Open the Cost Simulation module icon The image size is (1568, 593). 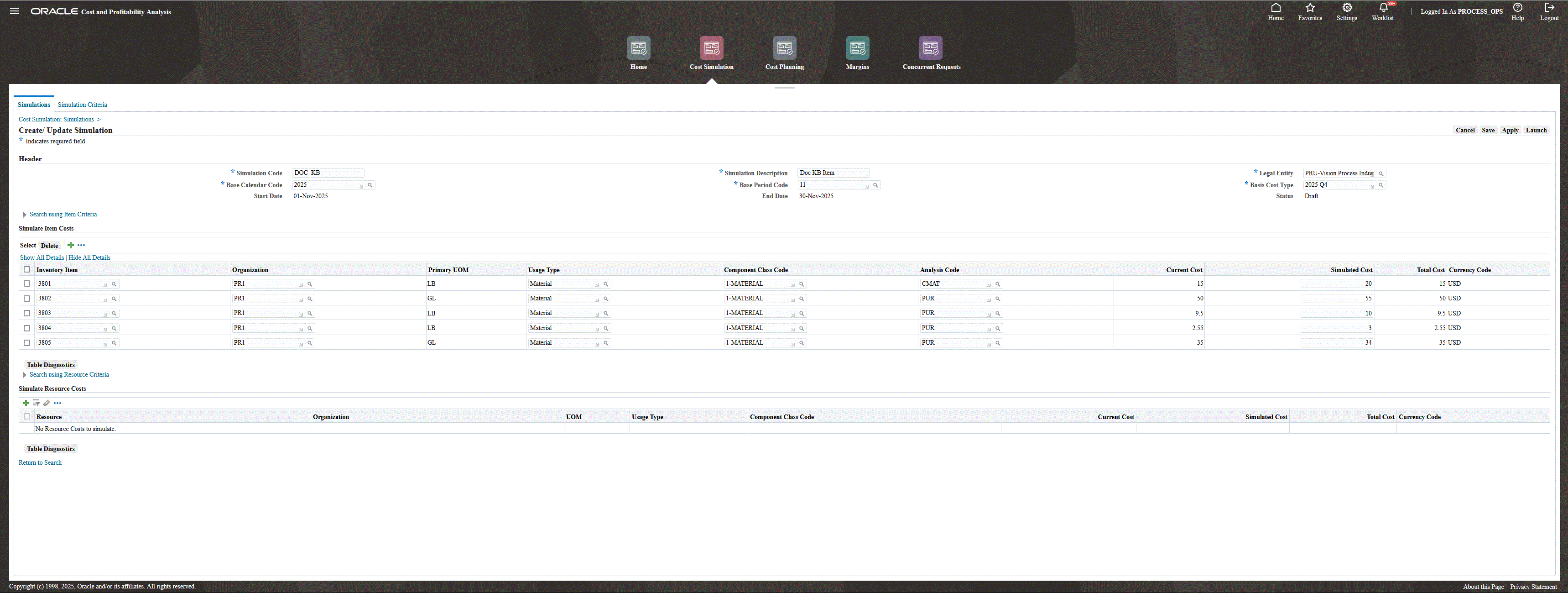711,48
